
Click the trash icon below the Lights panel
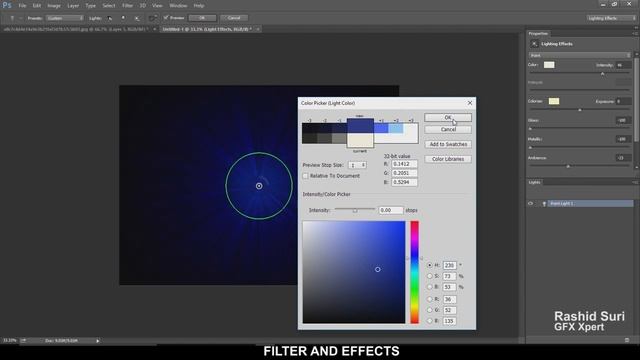click(x=627, y=340)
